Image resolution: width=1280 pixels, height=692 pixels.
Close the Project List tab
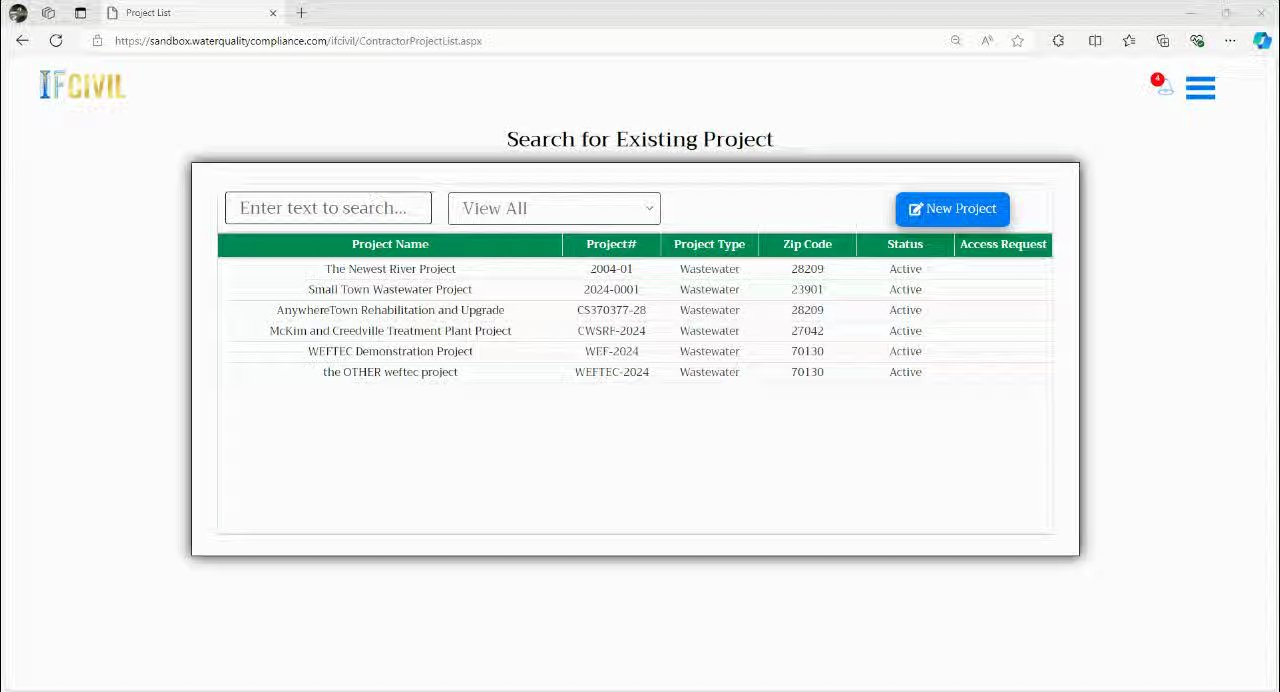click(x=273, y=13)
